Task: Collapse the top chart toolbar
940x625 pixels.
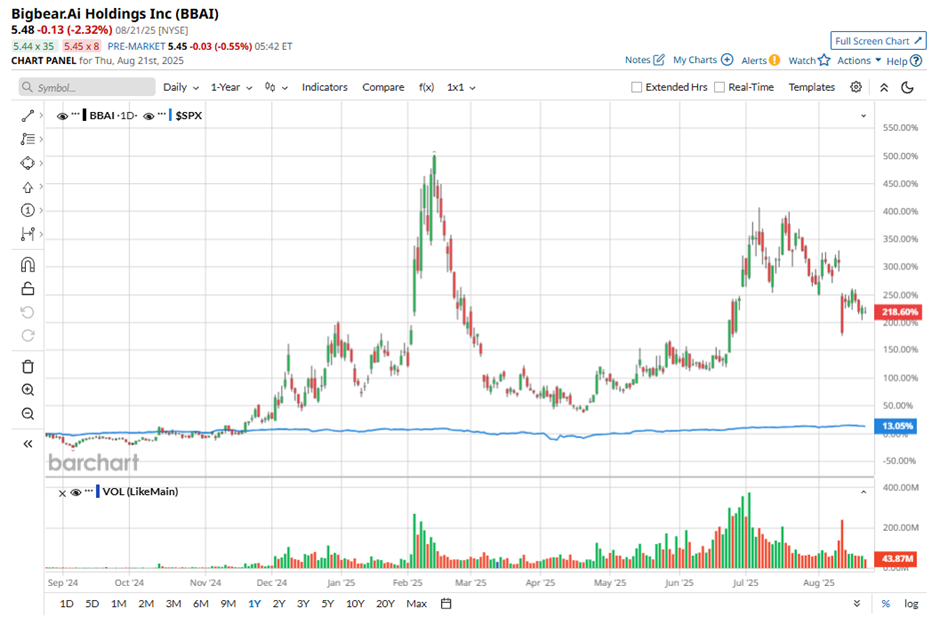Action: coord(884,87)
